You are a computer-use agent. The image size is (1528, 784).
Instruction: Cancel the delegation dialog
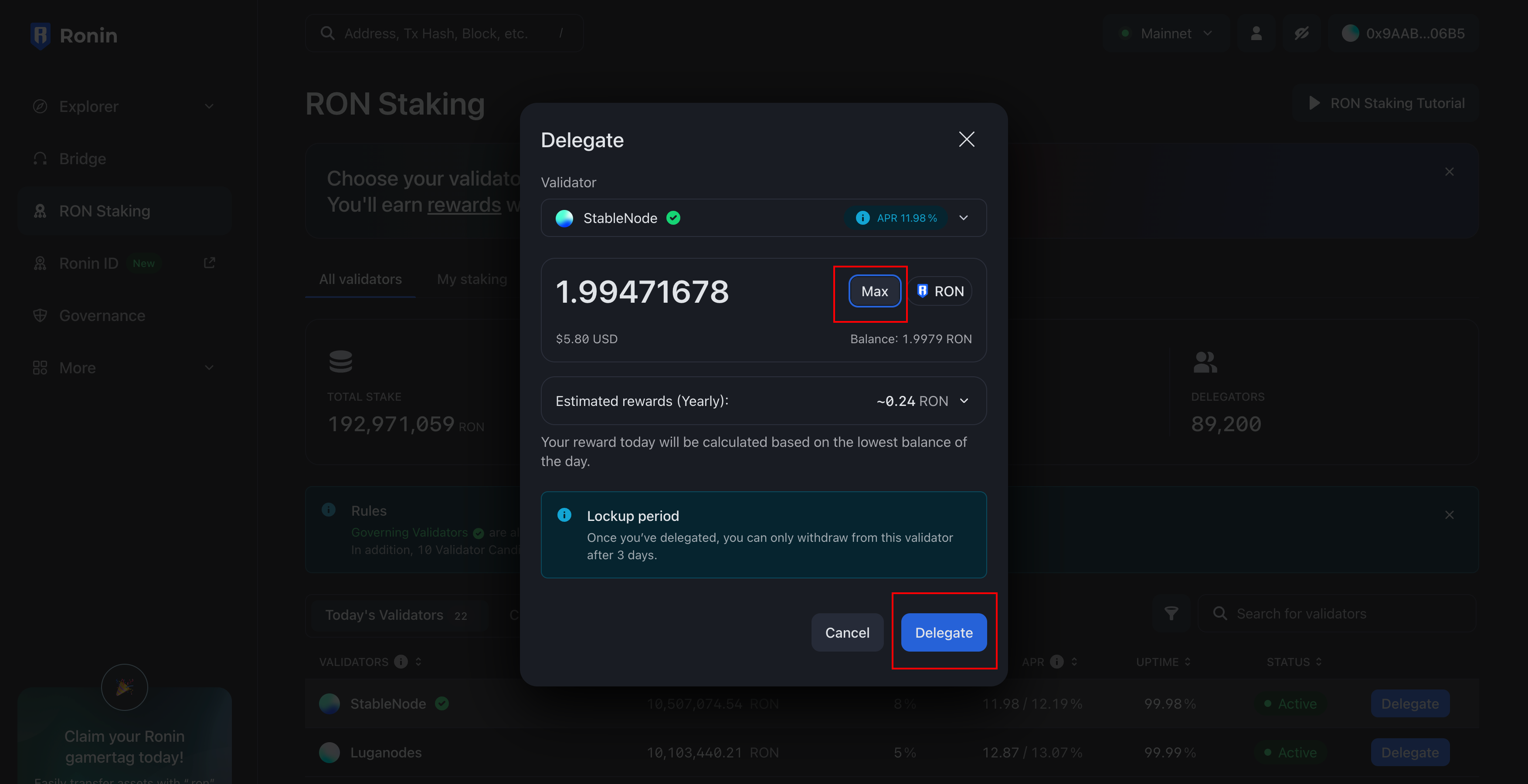click(x=847, y=632)
